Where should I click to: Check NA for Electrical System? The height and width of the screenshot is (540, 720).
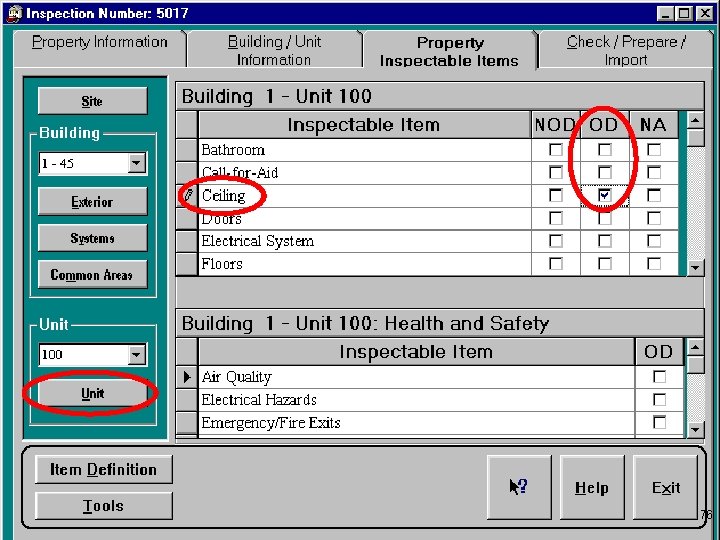(654, 241)
